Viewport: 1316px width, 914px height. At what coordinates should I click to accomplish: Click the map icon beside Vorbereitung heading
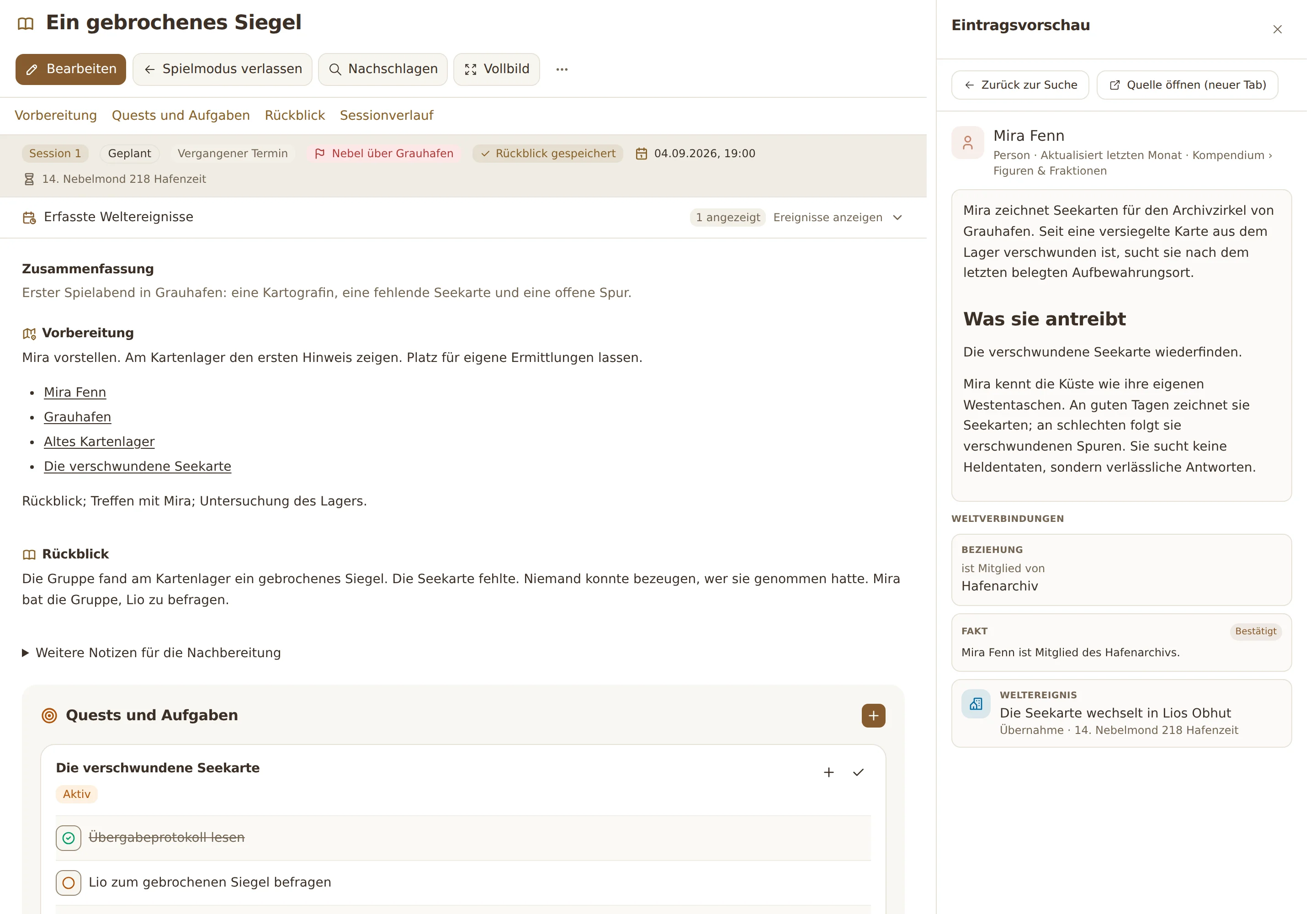(29, 333)
